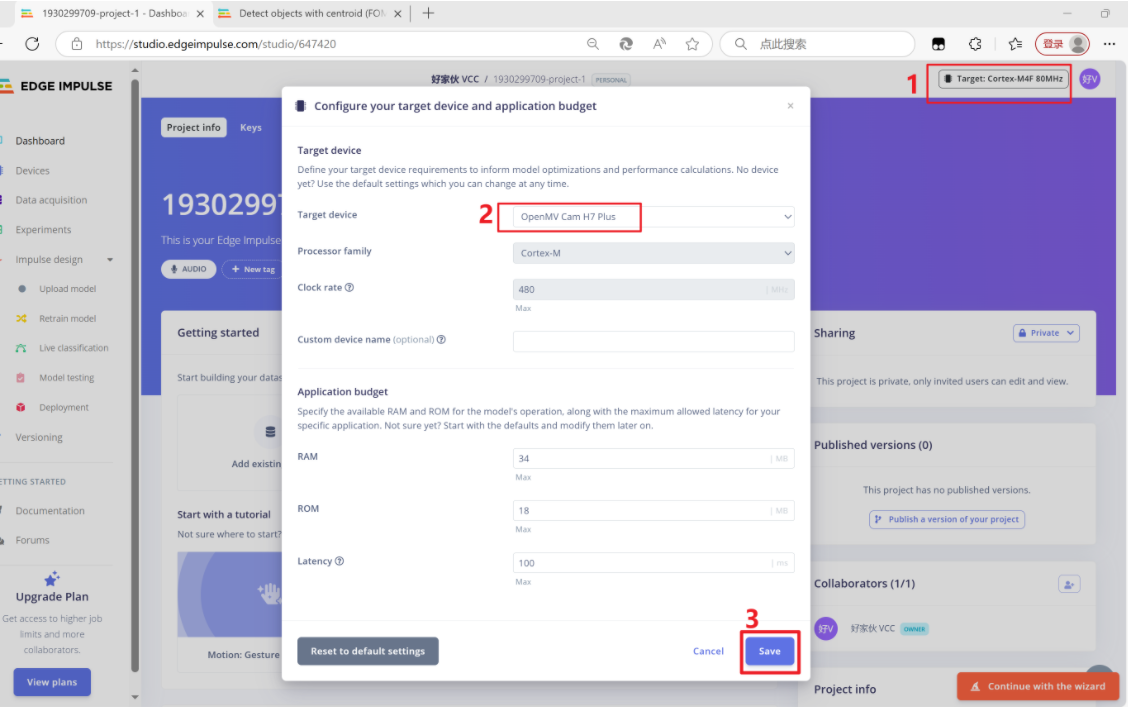Click the Edge Impulse logo
The height and width of the screenshot is (707, 1128).
[57, 86]
